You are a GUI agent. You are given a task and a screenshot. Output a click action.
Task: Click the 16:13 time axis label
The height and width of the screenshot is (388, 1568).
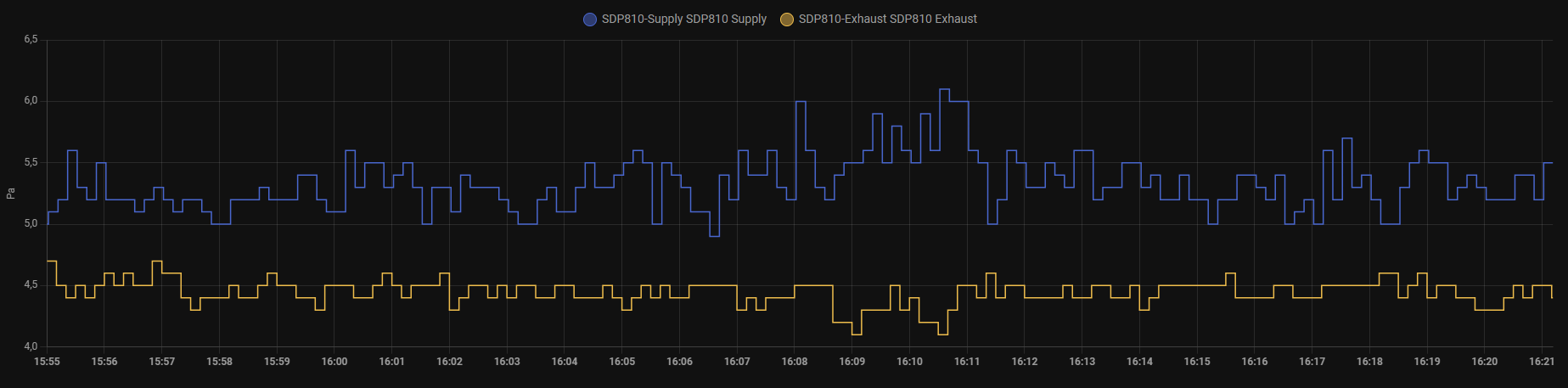(1082, 362)
